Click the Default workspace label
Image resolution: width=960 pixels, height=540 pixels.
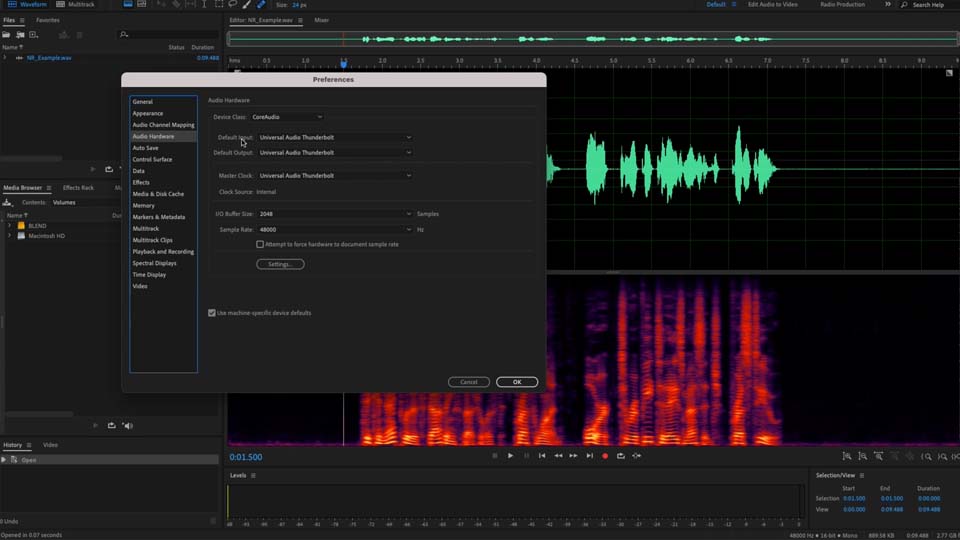pyautogui.click(x=716, y=4)
